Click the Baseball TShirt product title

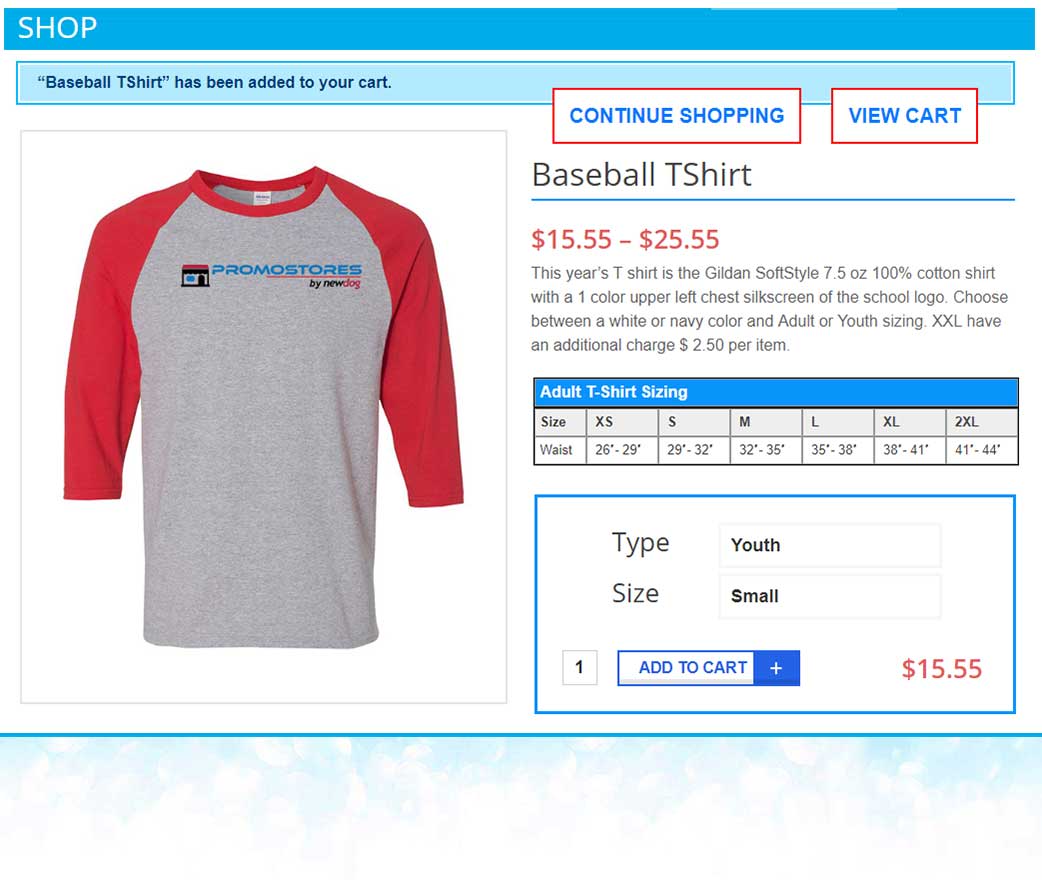[641, 175]
